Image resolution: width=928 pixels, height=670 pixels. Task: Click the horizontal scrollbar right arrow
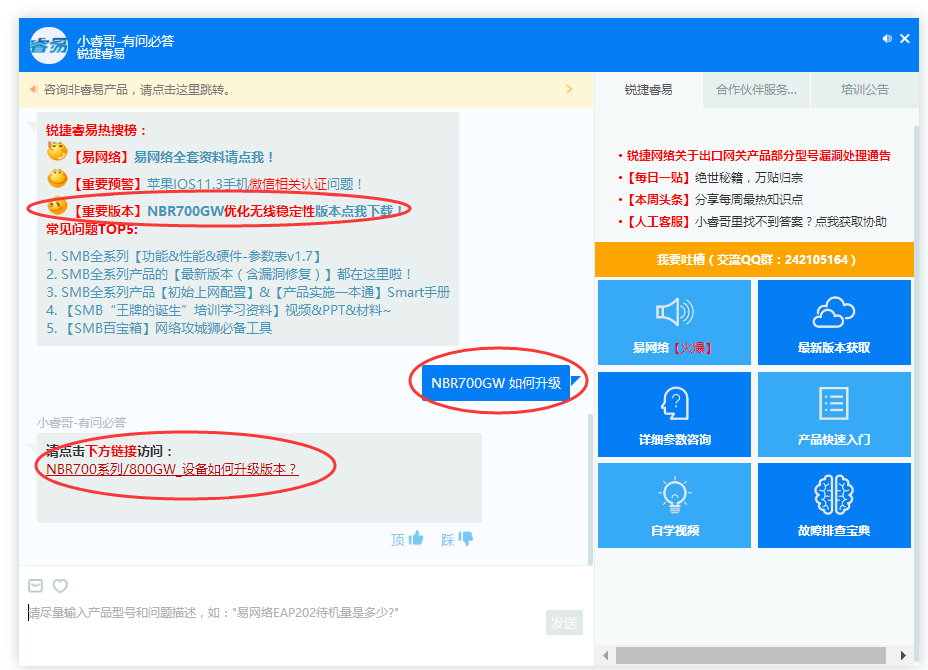coord(903,655)
